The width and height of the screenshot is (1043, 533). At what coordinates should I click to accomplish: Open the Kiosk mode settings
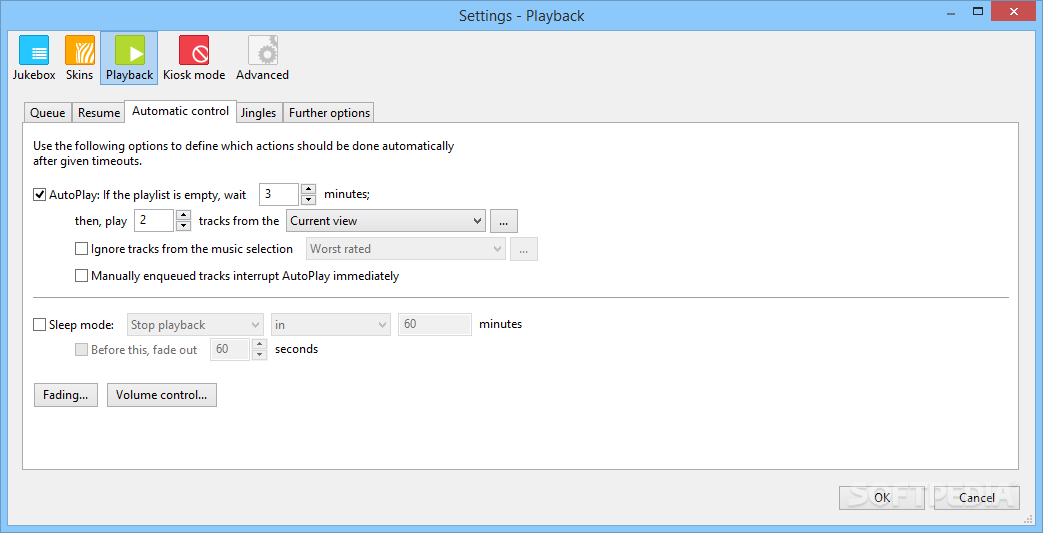point(194,58)
